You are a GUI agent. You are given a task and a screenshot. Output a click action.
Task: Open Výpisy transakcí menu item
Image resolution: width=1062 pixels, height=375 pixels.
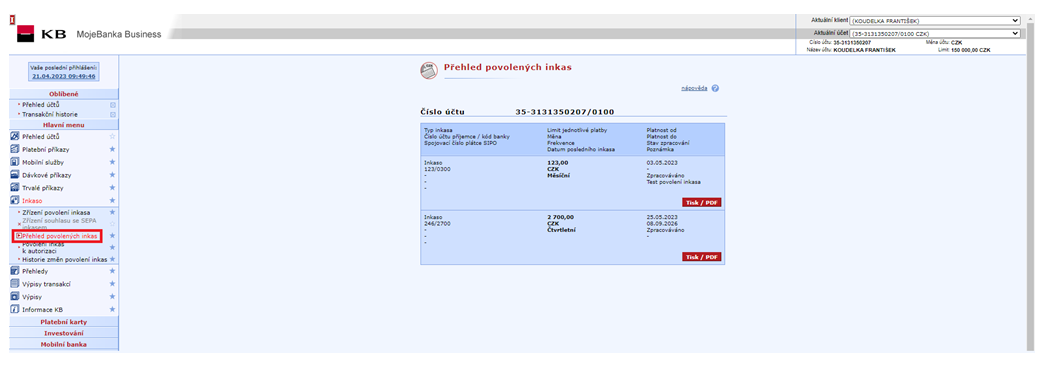[x=47, y=284]
